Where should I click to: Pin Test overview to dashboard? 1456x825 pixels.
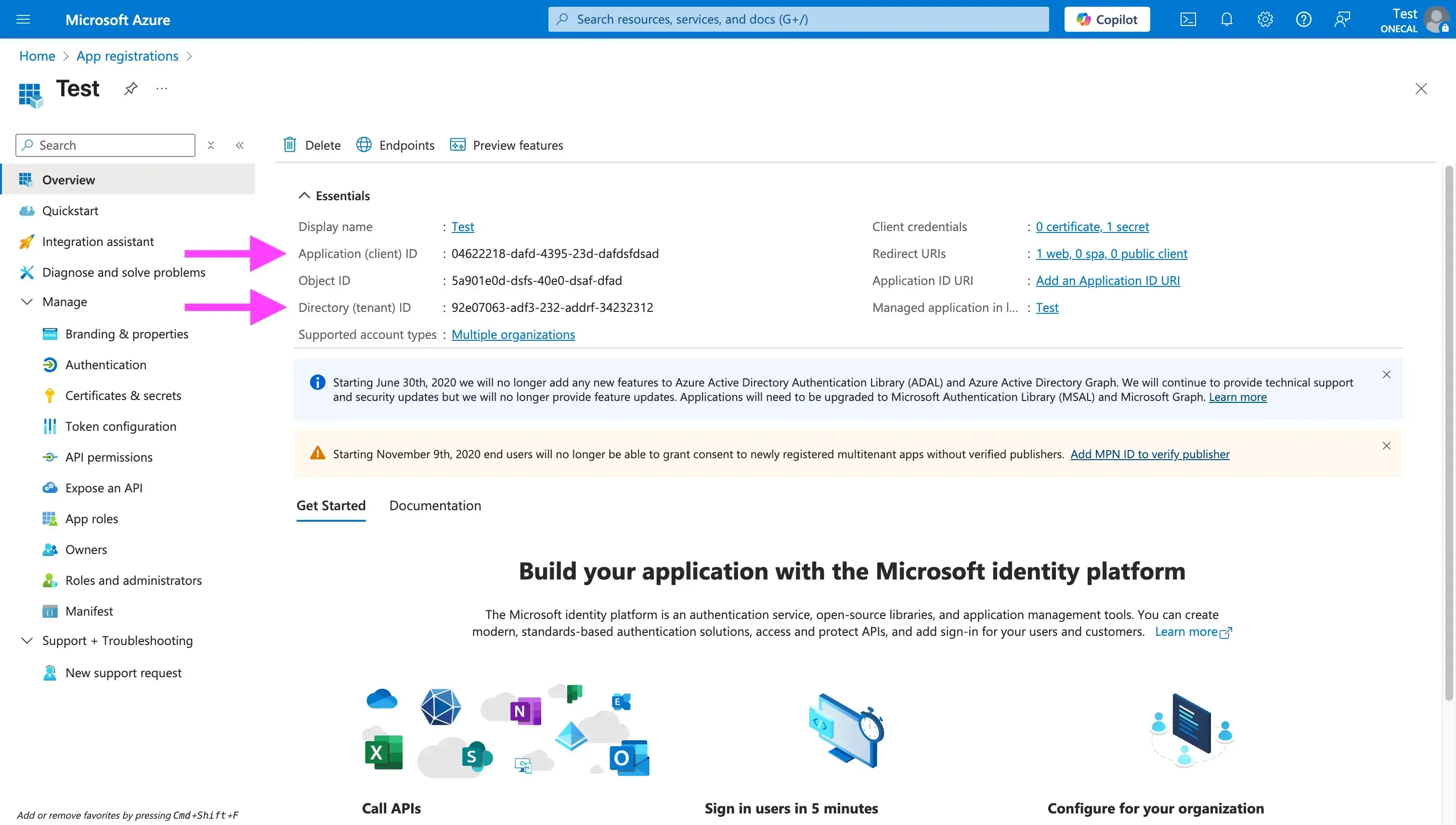130,89
